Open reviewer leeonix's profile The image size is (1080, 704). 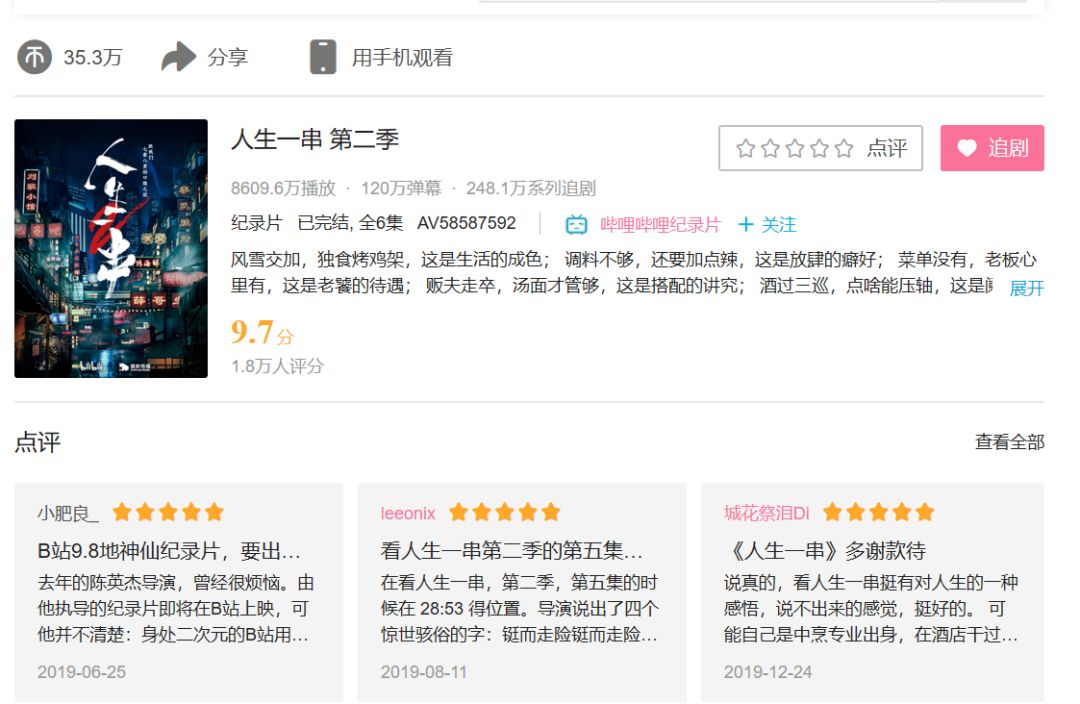click(x=408, y=513)
